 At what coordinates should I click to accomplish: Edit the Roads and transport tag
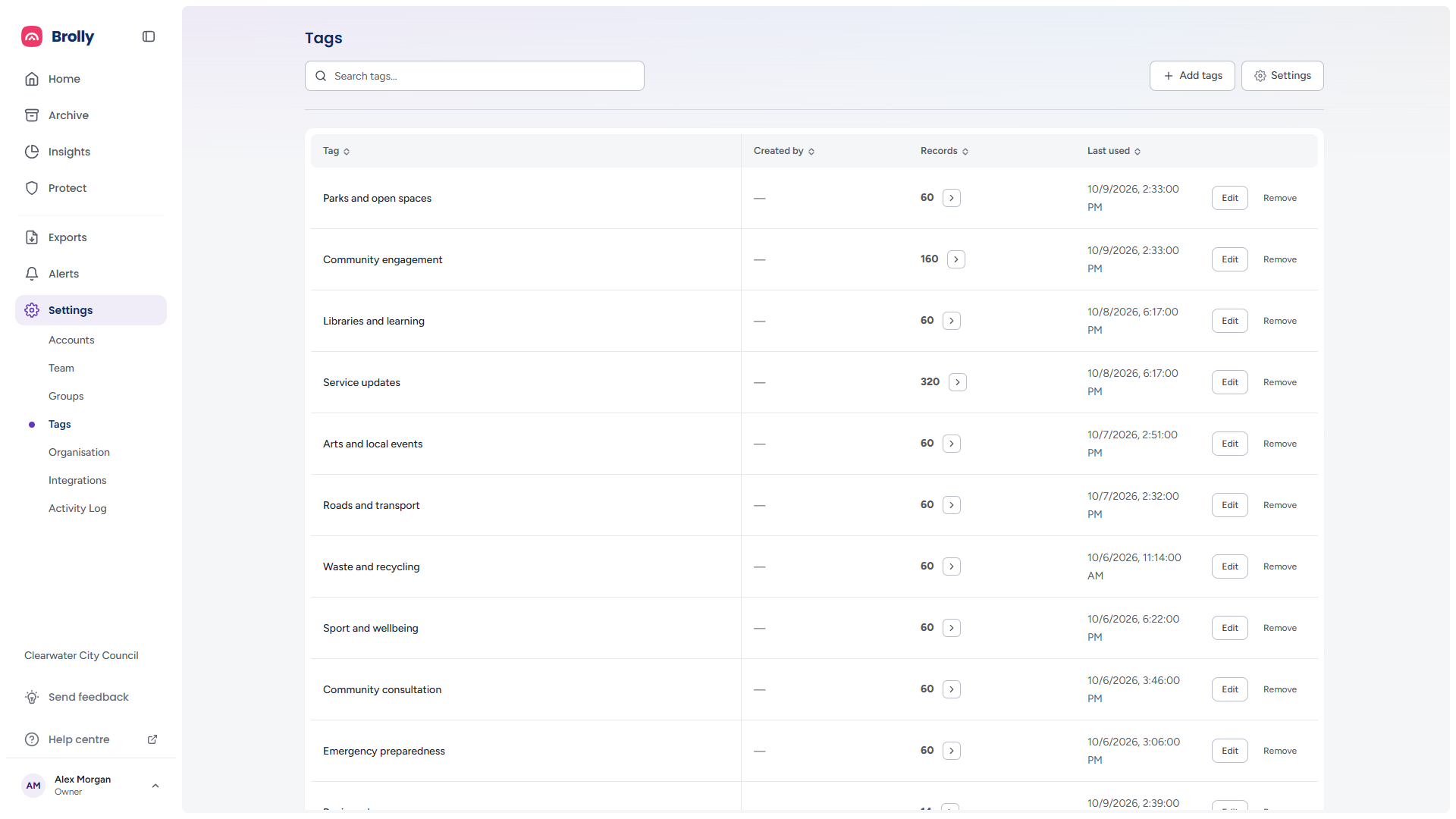1230,505
